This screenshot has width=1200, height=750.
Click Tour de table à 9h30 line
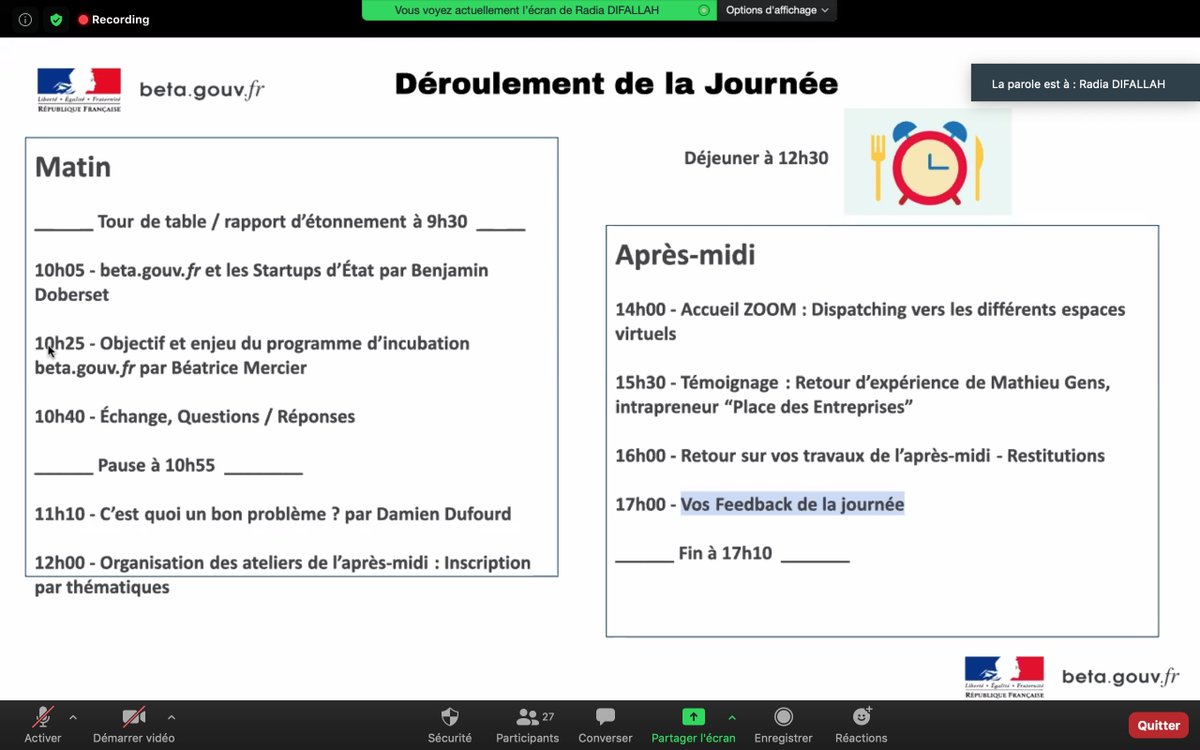(x=280, y=221)
